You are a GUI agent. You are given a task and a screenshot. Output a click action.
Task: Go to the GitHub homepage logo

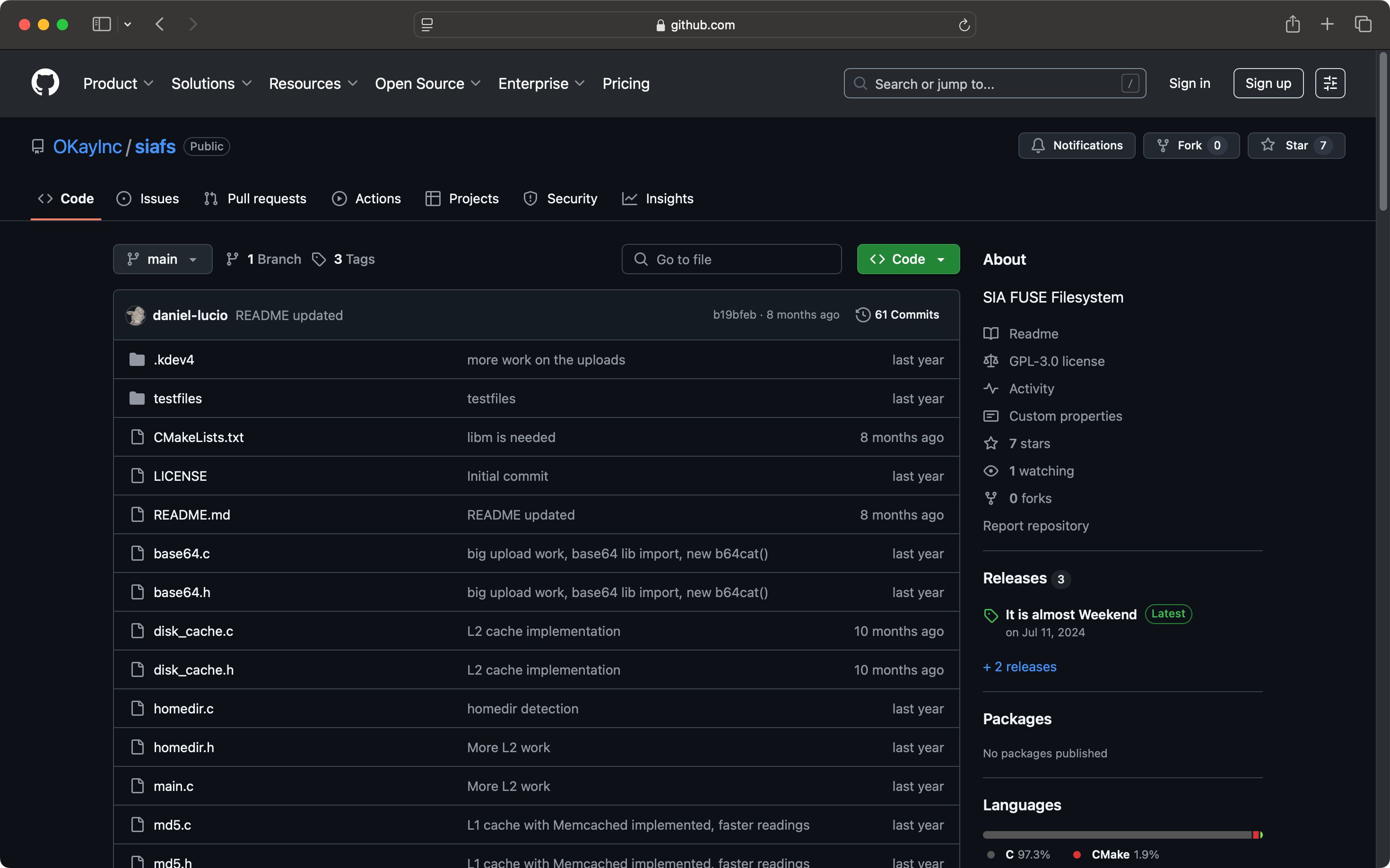coord(45,83)
